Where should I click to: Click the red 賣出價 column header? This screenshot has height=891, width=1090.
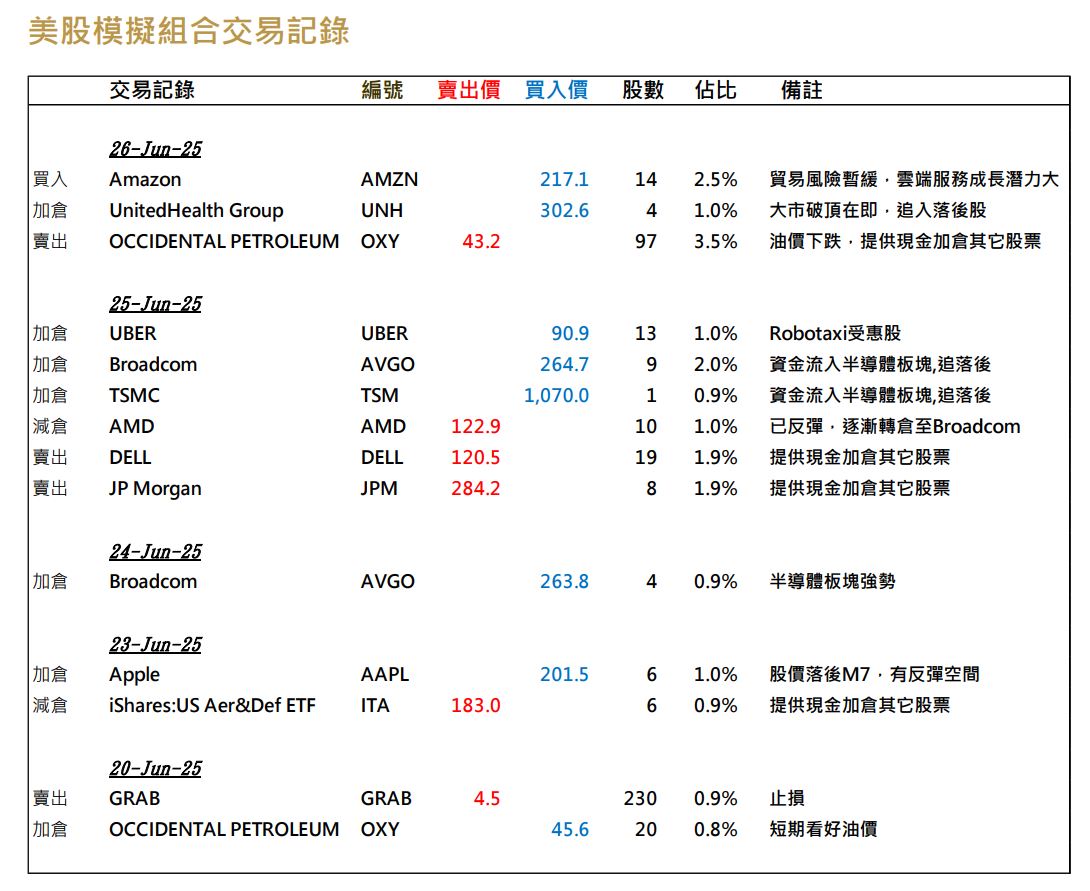click(x=469, y=90)
